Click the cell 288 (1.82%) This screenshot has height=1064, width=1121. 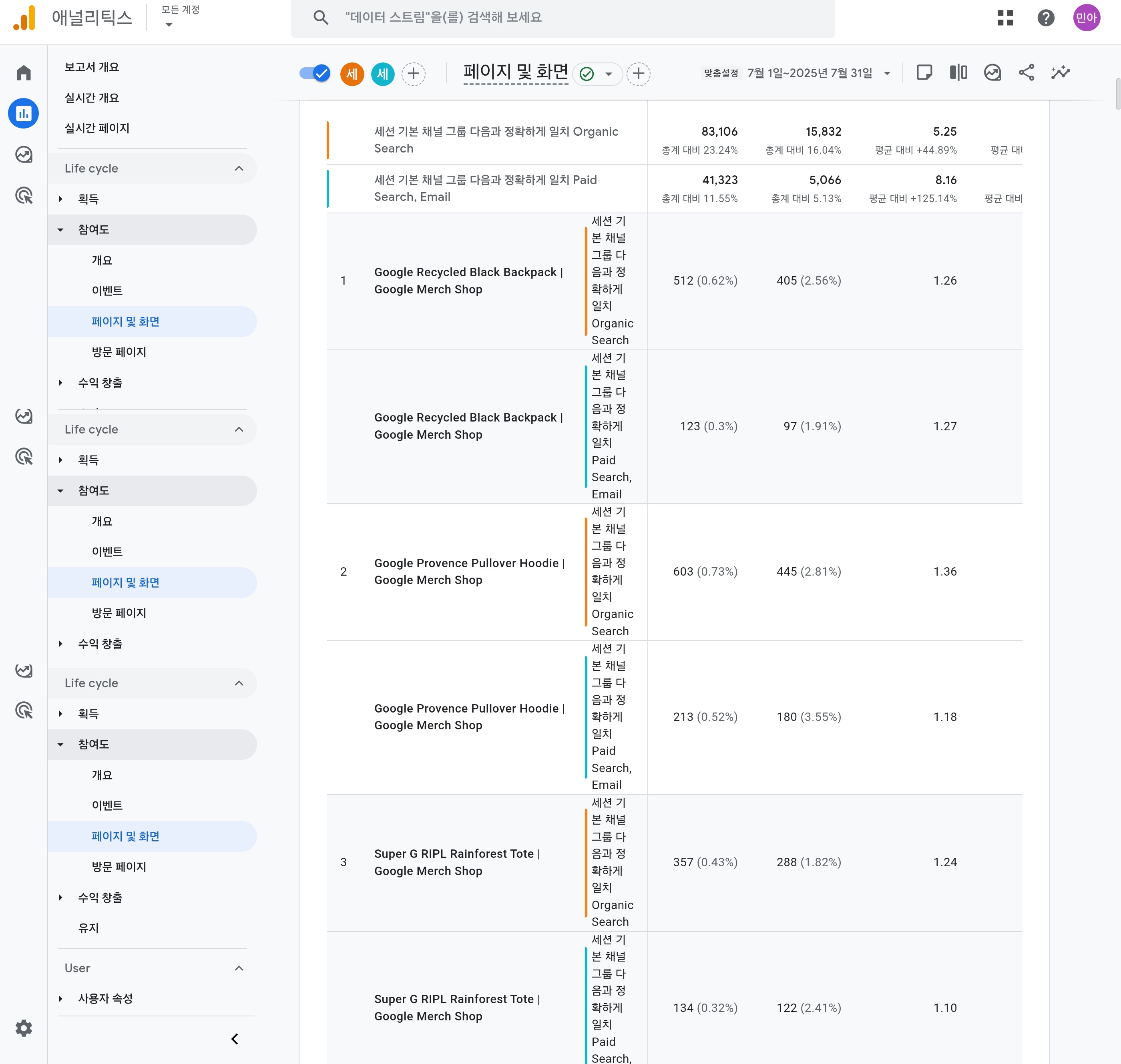point(809,862)
